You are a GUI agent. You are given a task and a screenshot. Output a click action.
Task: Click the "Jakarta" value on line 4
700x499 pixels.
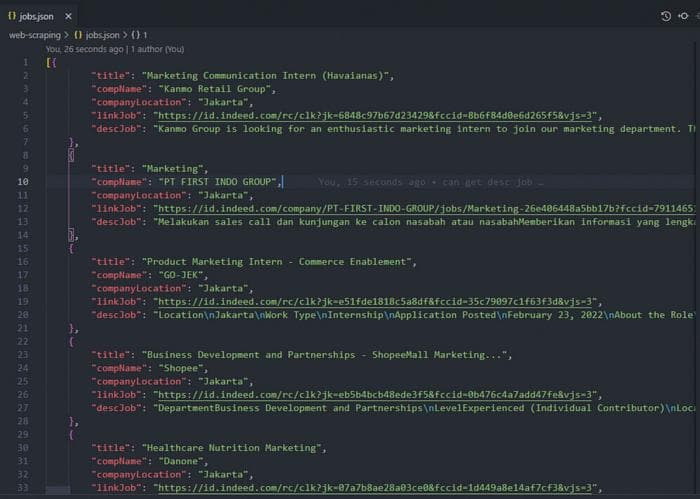(223, 102)
